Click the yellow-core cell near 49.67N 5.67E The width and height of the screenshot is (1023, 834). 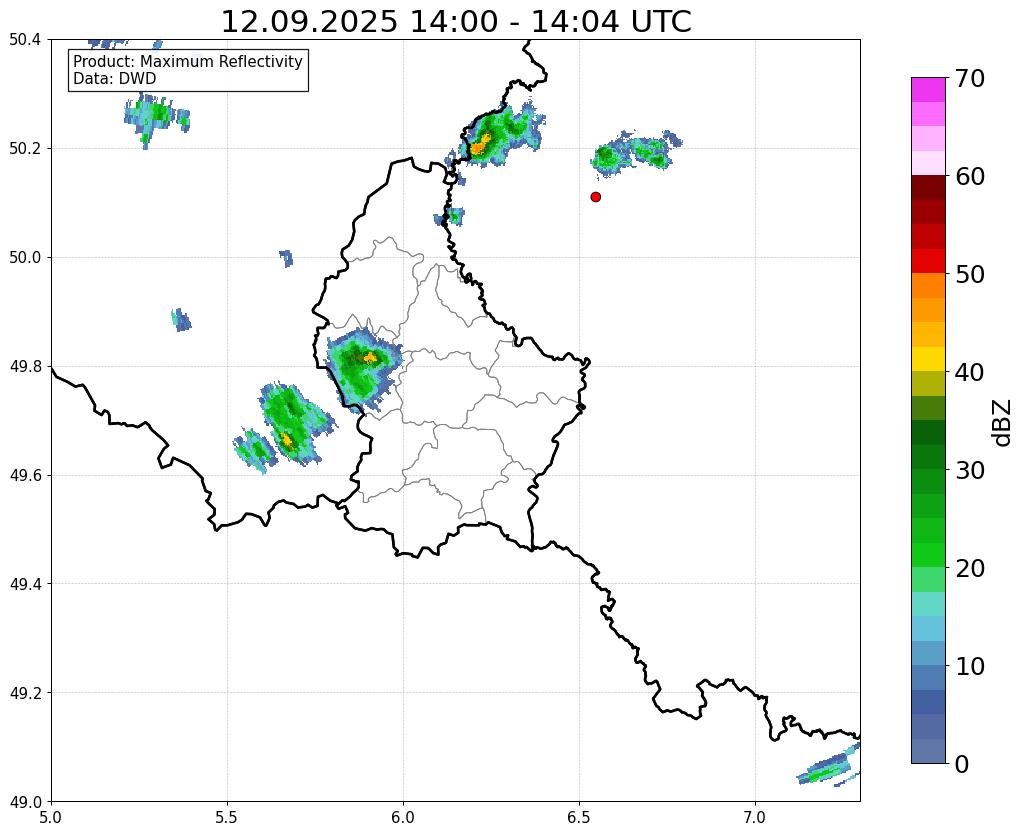click(295, 424)
